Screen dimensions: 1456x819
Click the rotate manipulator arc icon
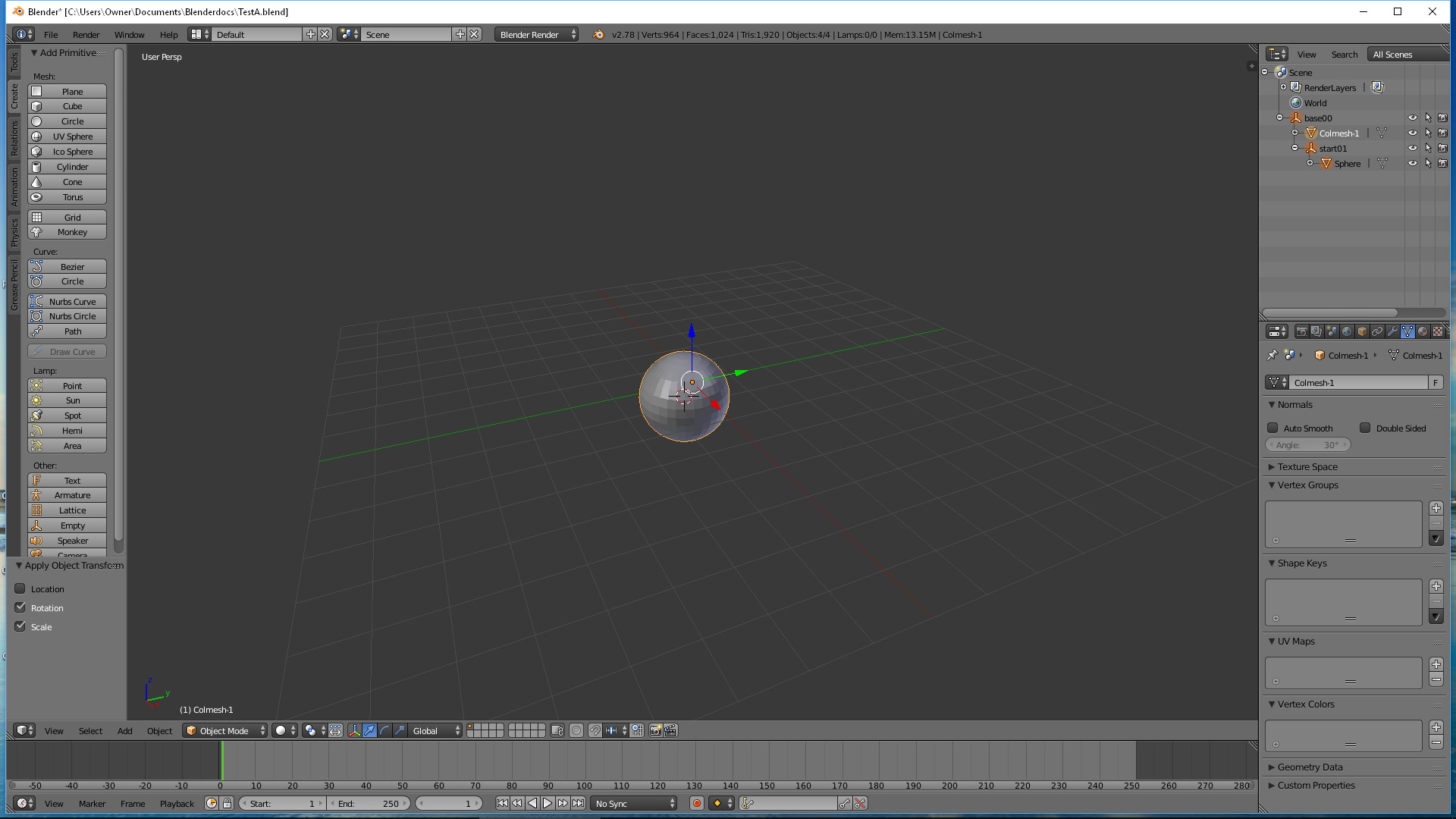tap(384, 730)
